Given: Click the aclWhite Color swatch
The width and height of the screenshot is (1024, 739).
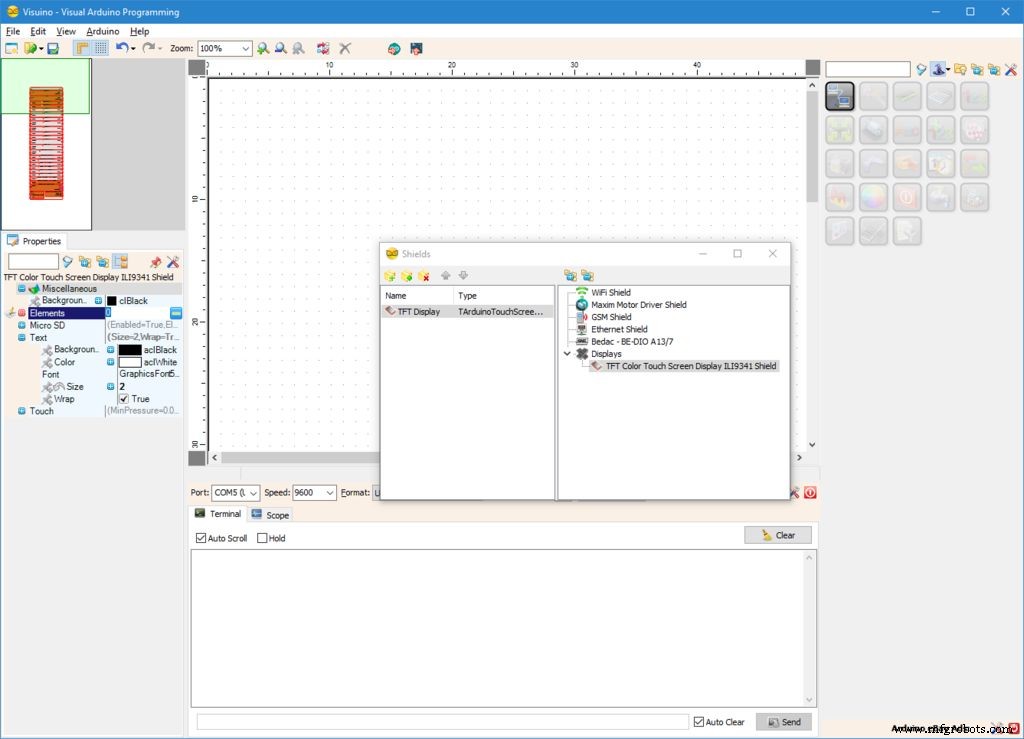Looking at the screenshot, I should coord(130,362).
